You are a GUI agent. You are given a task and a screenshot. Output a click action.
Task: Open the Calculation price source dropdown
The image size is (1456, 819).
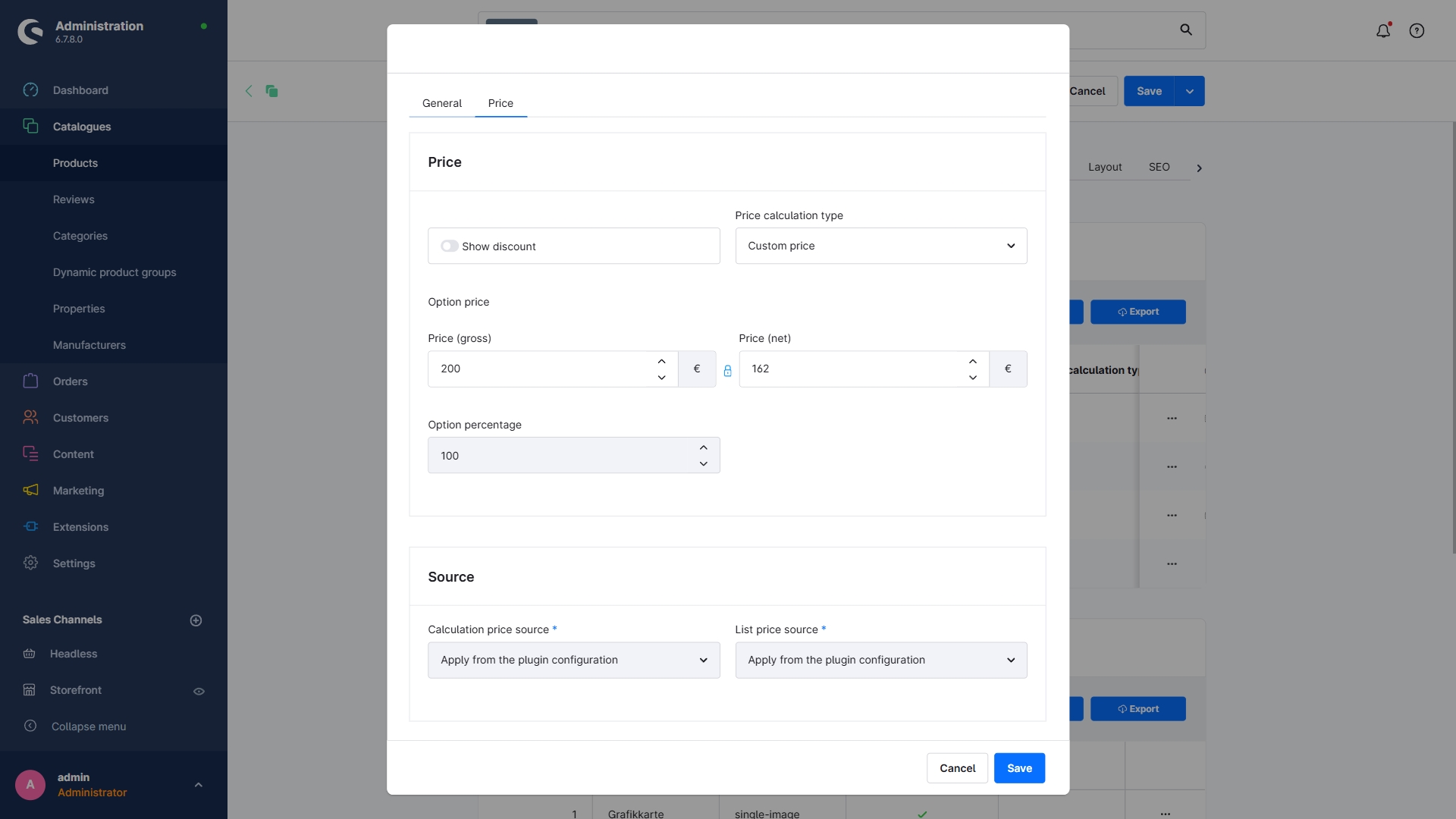[x=573, y=660]
